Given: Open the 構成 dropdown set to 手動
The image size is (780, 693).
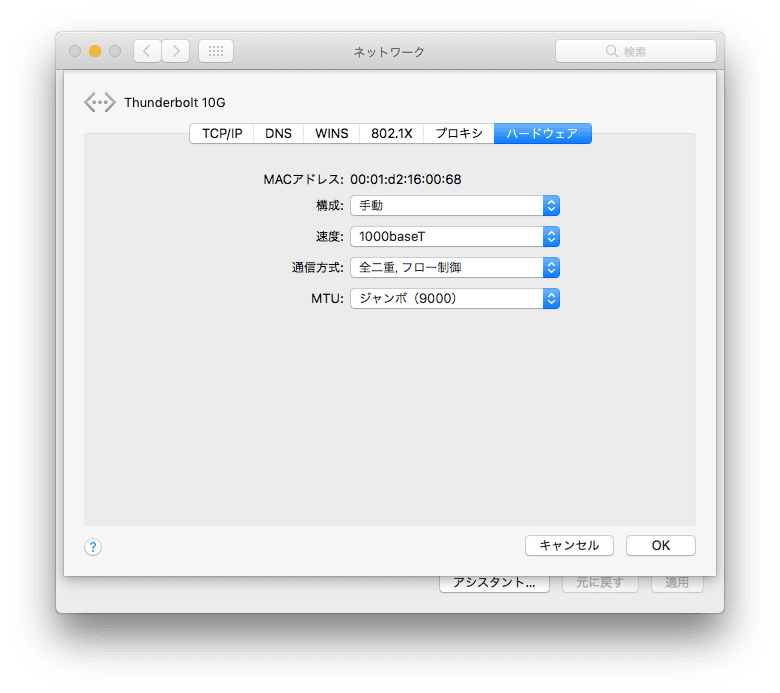Looking at the screenshot, I should (x=455, y=205).
